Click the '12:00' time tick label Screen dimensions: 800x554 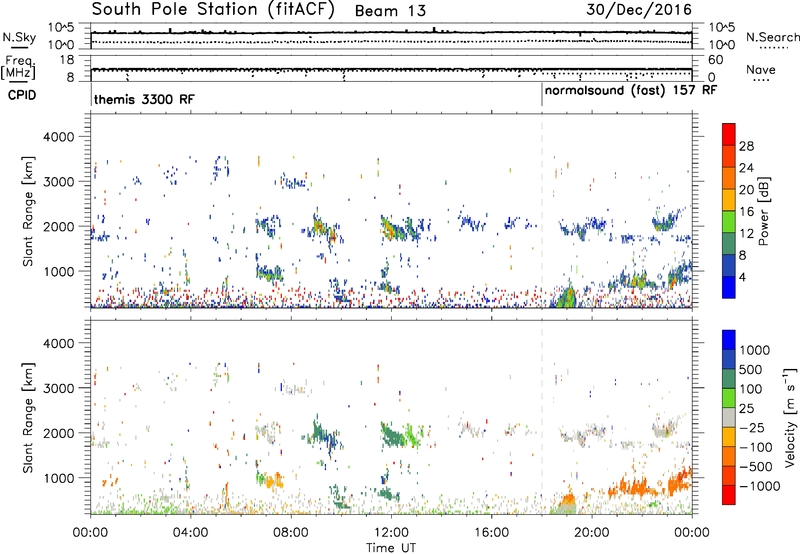[391, 533]
